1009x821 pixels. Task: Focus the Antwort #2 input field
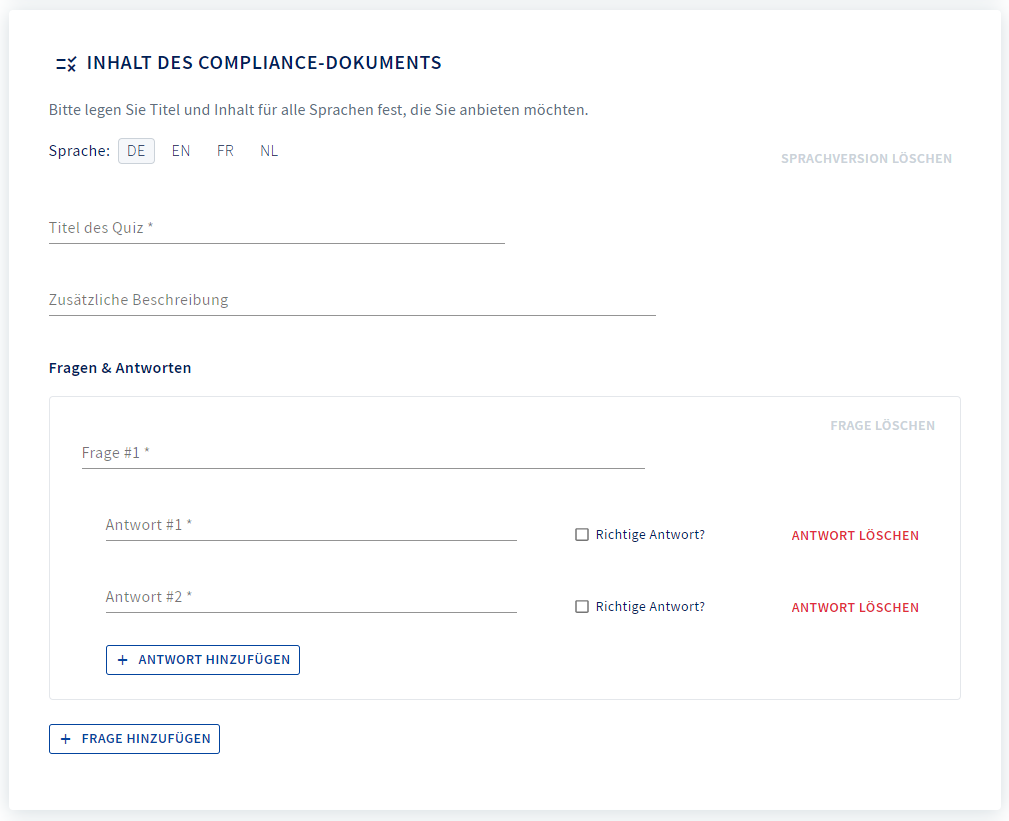click(x=311, y=598)
